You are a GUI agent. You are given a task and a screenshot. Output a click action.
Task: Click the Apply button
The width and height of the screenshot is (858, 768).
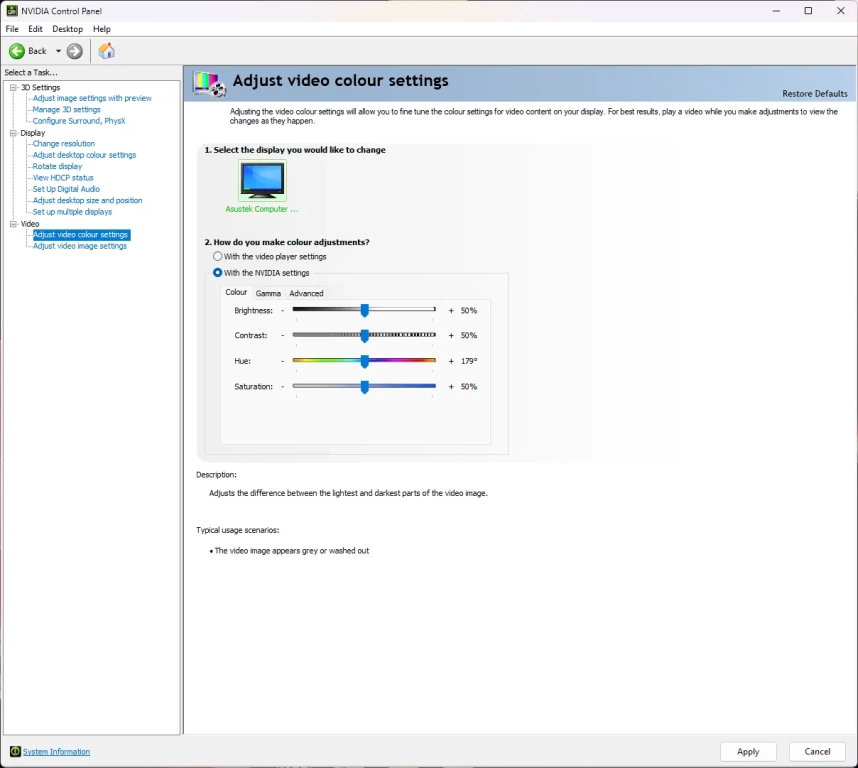tap(748, 752)
